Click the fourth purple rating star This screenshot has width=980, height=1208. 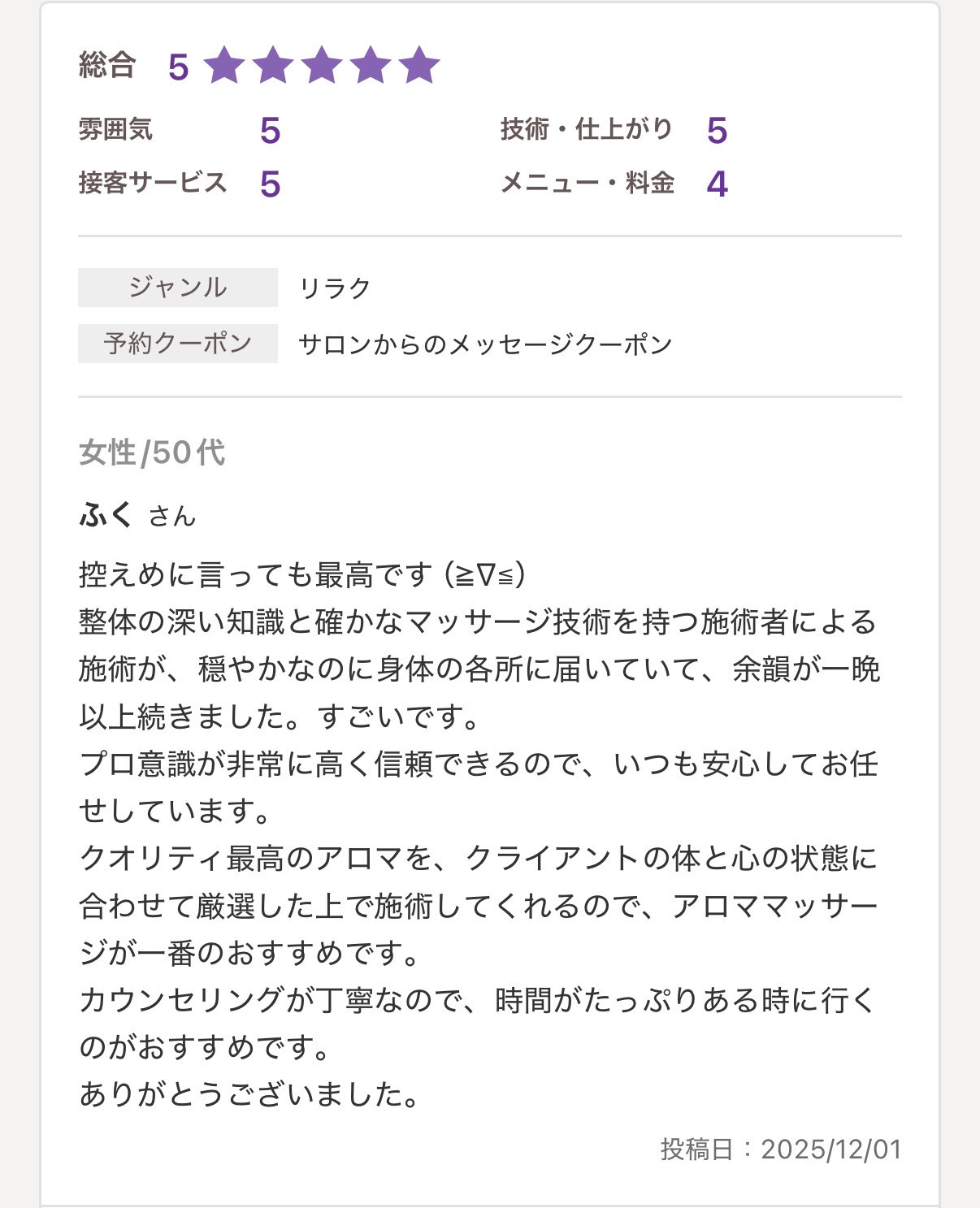[x=371, y=66]
